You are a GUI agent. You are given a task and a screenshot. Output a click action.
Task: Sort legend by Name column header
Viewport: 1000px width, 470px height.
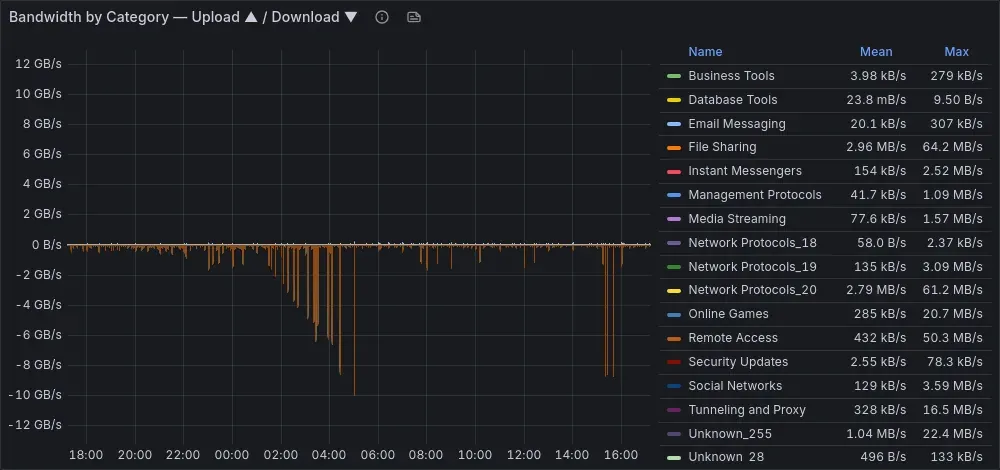coord(705,52)
